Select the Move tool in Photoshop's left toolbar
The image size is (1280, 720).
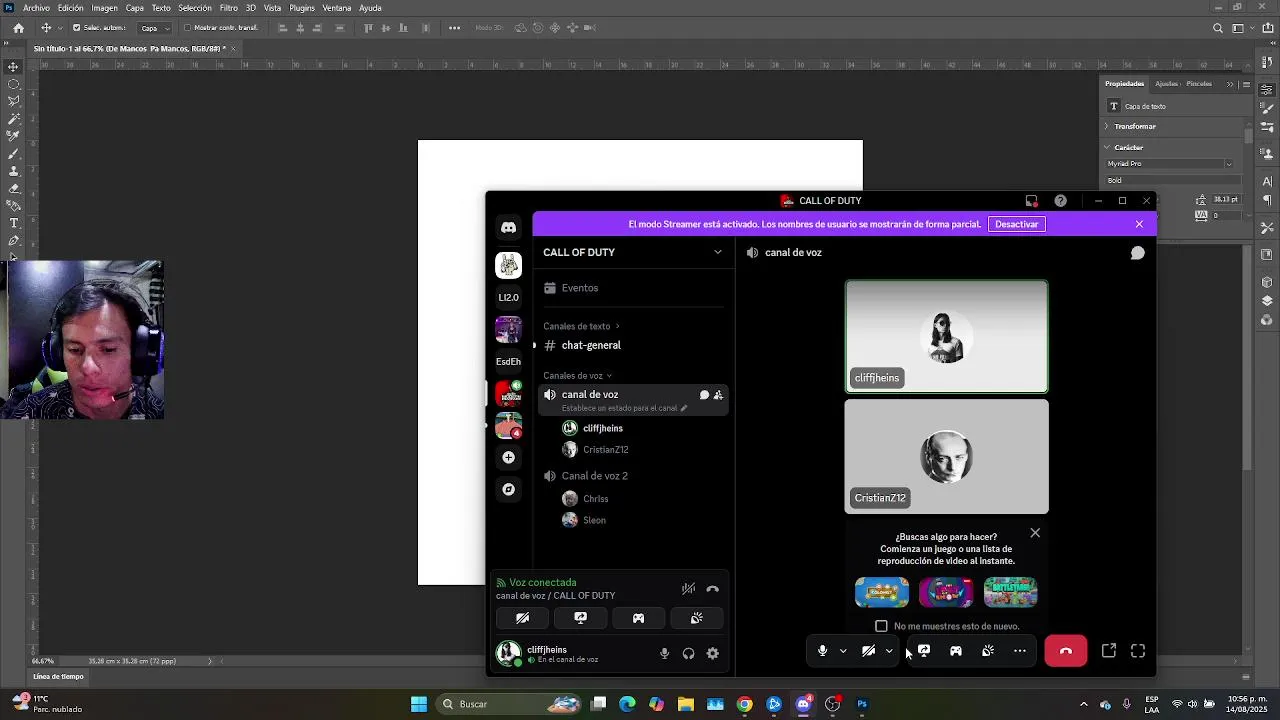tap(13, 66)
